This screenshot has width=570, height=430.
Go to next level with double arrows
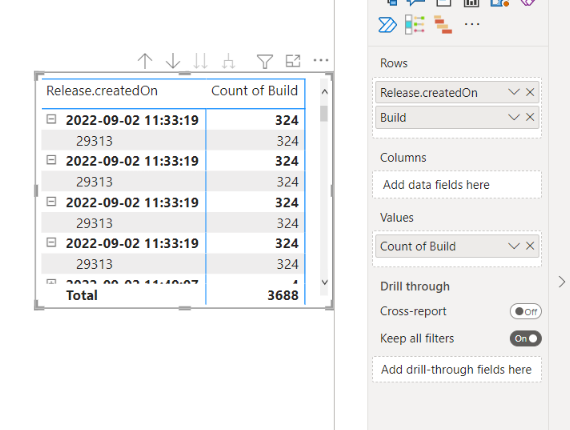click(x=200, y=61)
